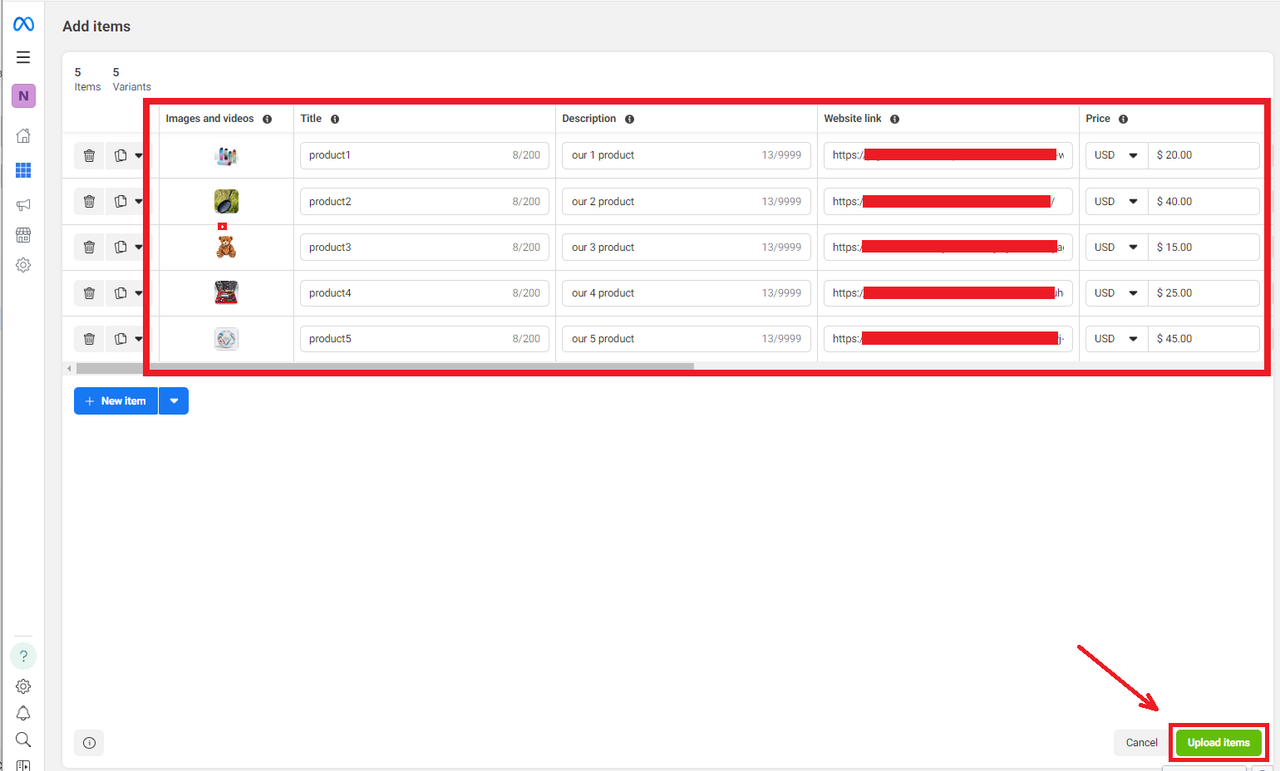Viewport: 1280px width, 771px height.
Task: Click the Upload items button
Action: pos(1219,742)
